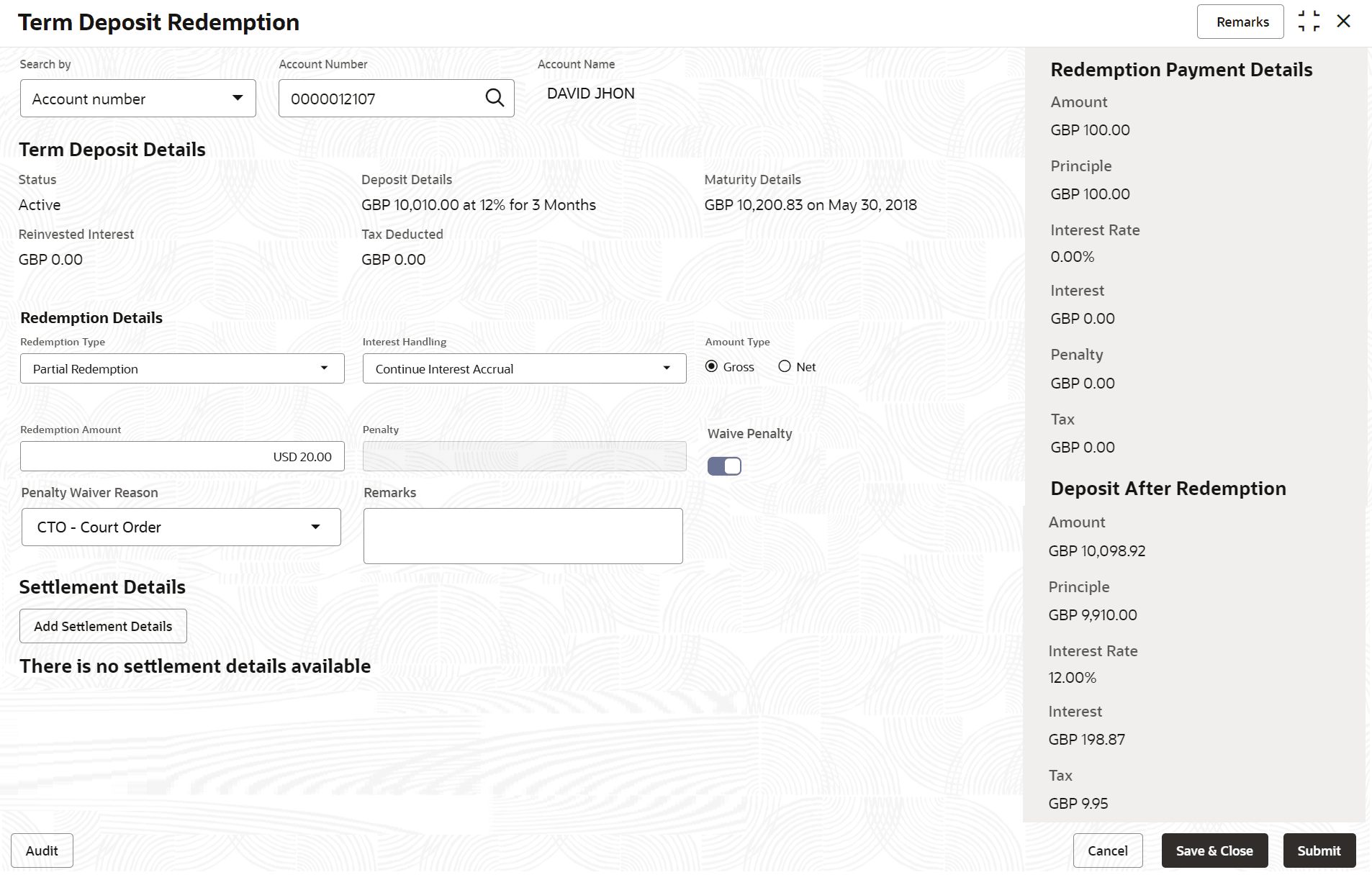Click deposit after redemption amount 'GBP 10,098.92'
This screenshot has width=1372, height=880.
coord(1096,551)
